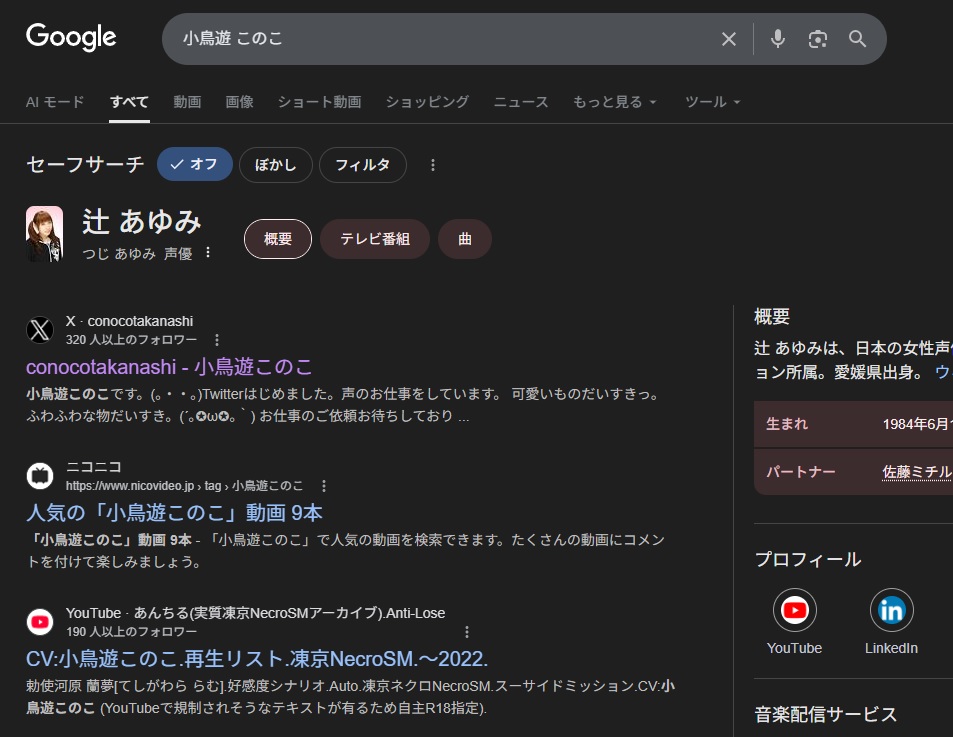
Task: Expand the もっと見る dropdown
Action: pos(614,102)
